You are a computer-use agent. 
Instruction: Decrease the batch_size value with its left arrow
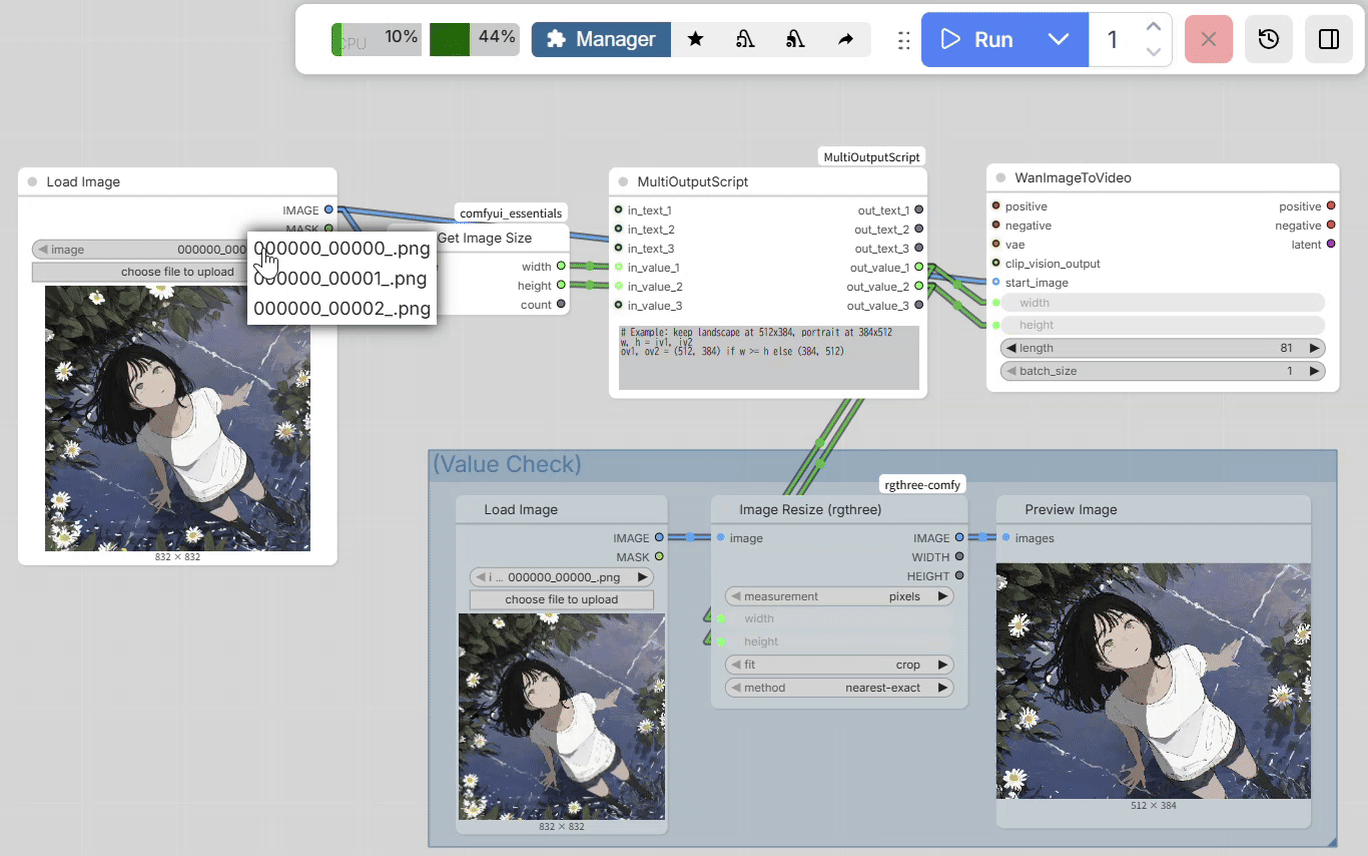pos(1010,371)
